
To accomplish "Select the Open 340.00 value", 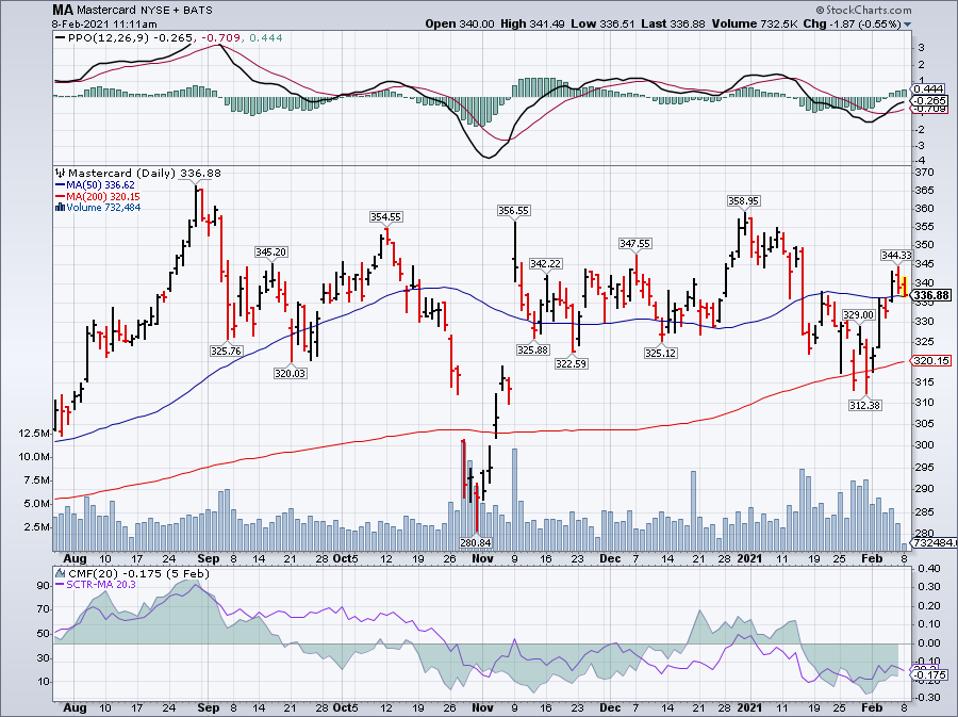I will pyautogui.click(x=460, y=24).
